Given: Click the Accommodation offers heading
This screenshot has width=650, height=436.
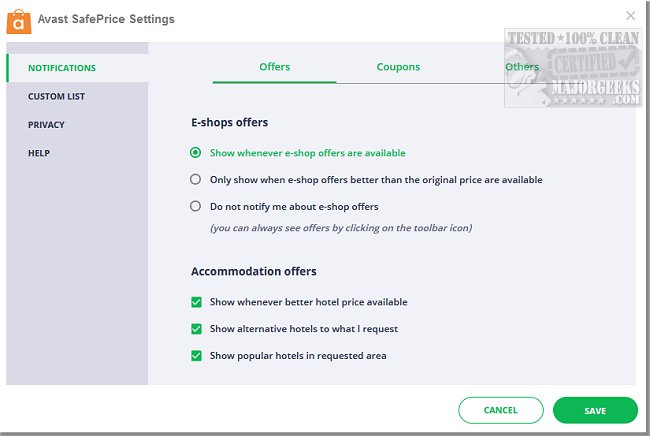Looking at the screenshot, I should coord(253,271).
